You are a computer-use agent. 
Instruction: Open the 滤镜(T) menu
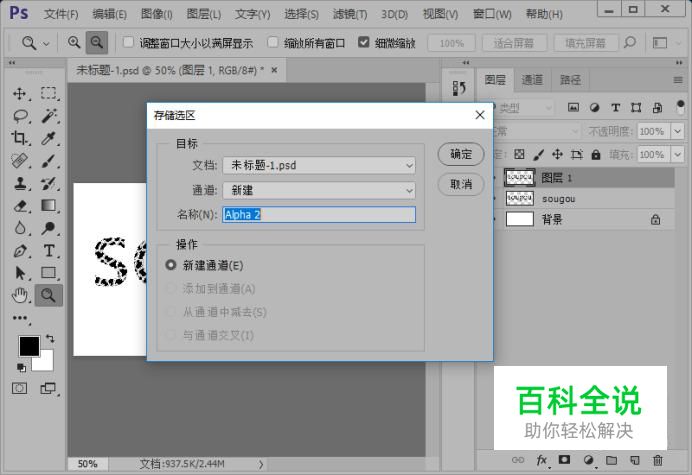click(x=350, y=14)
